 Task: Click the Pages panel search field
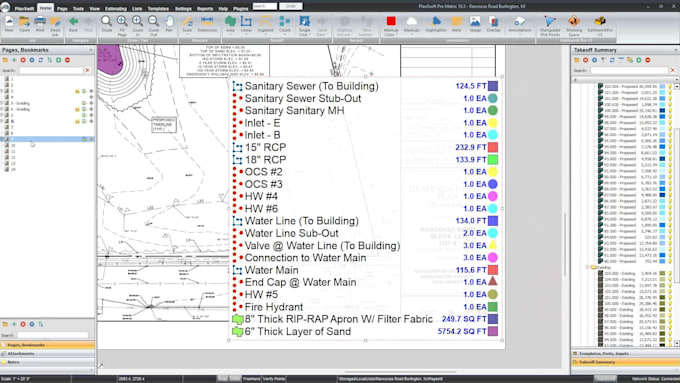tap(51, 70)
